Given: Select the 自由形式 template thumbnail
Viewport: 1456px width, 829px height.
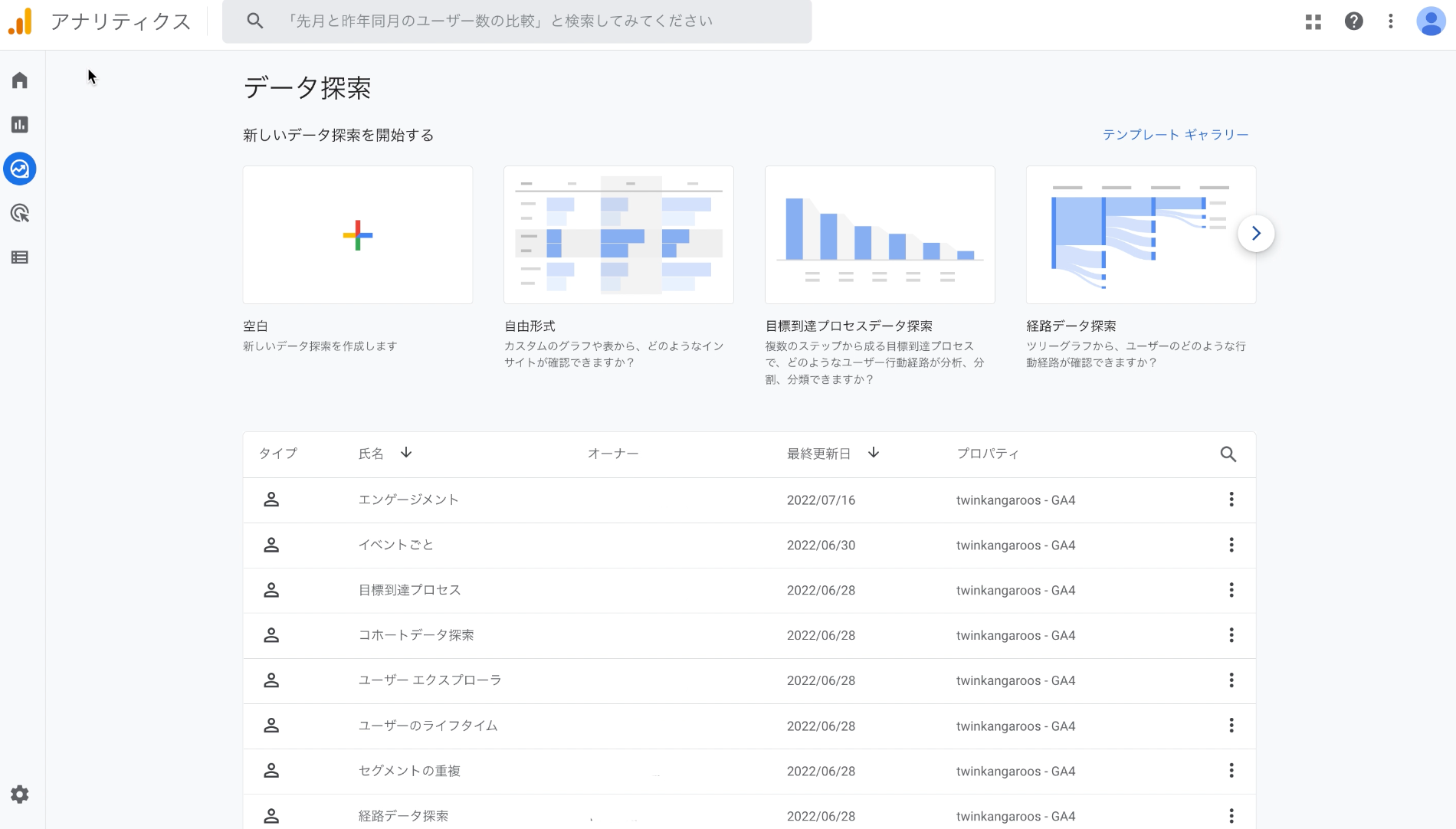Looking at the screenshot, I should [x=618, y=235].
